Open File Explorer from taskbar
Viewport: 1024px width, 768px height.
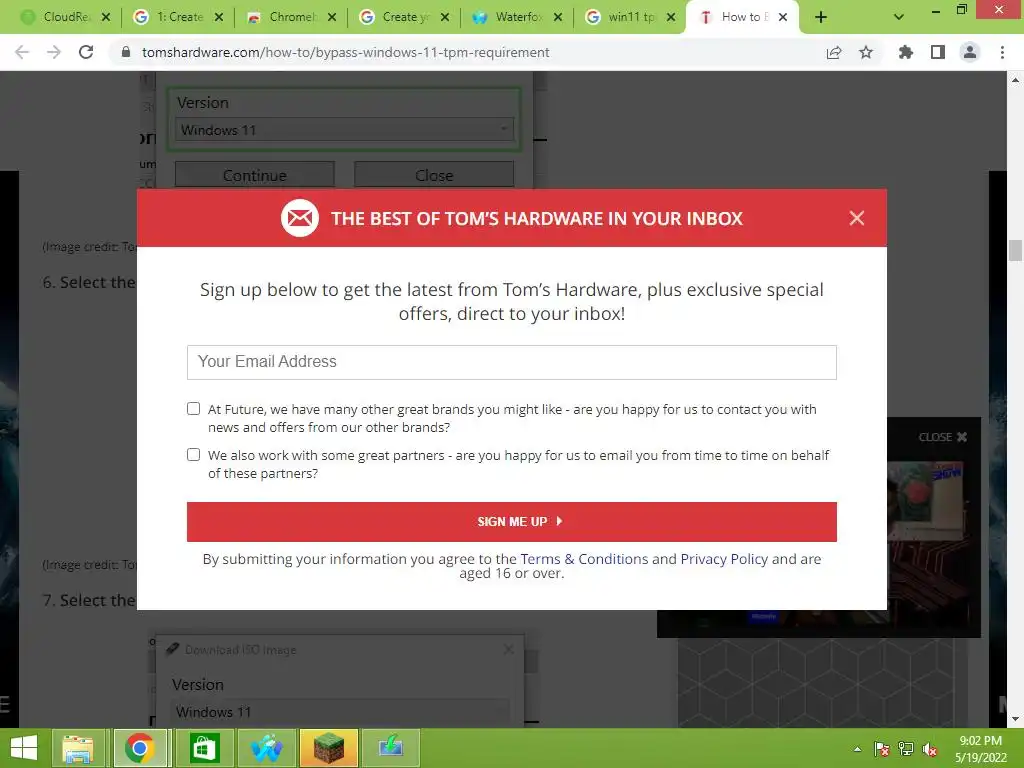pos(78,748)
